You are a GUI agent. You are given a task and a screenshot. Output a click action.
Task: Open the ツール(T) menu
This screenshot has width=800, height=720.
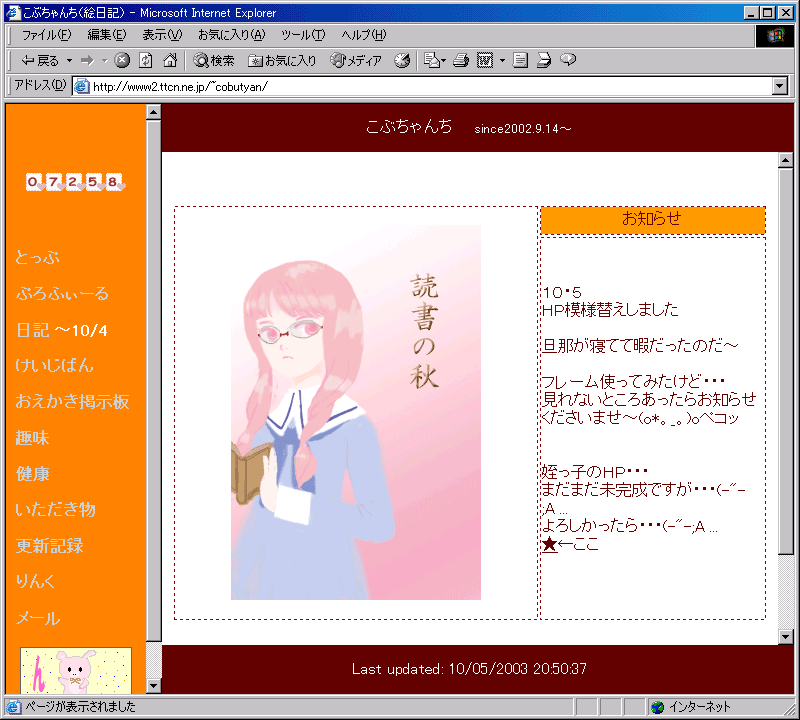(303, 35)
